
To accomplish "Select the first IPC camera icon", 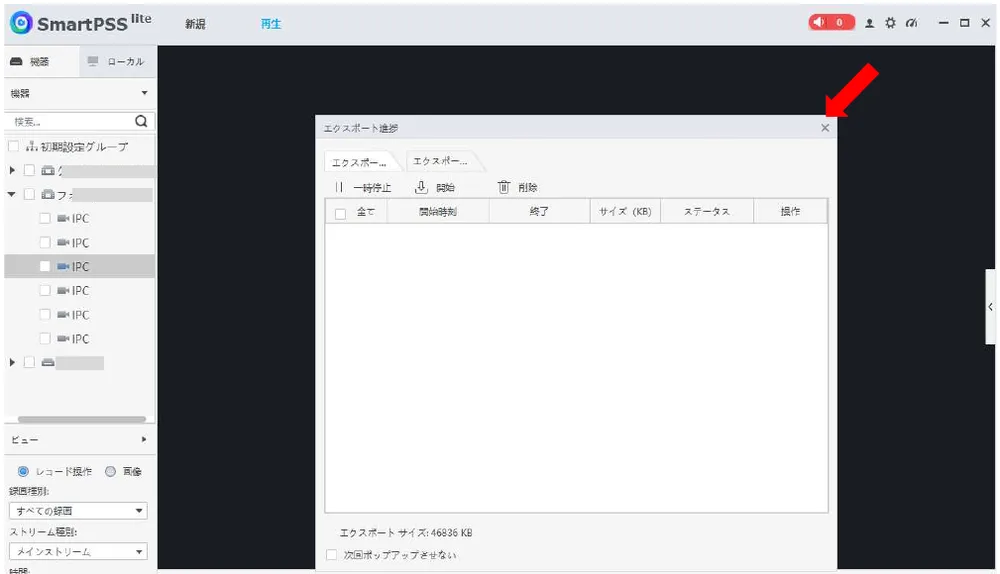I will point(63,218).
